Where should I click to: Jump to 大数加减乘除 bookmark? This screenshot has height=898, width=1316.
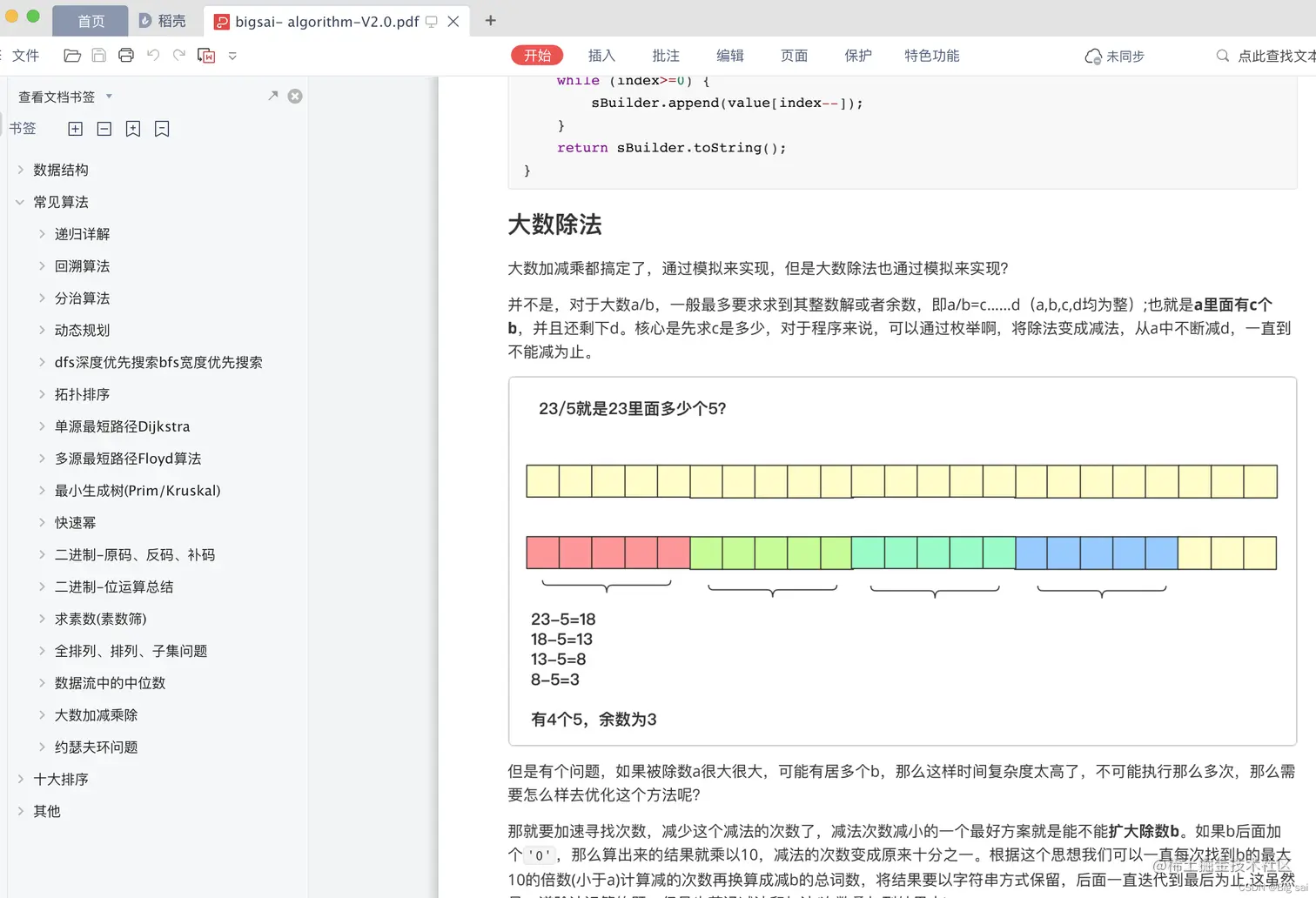point(96,715)
